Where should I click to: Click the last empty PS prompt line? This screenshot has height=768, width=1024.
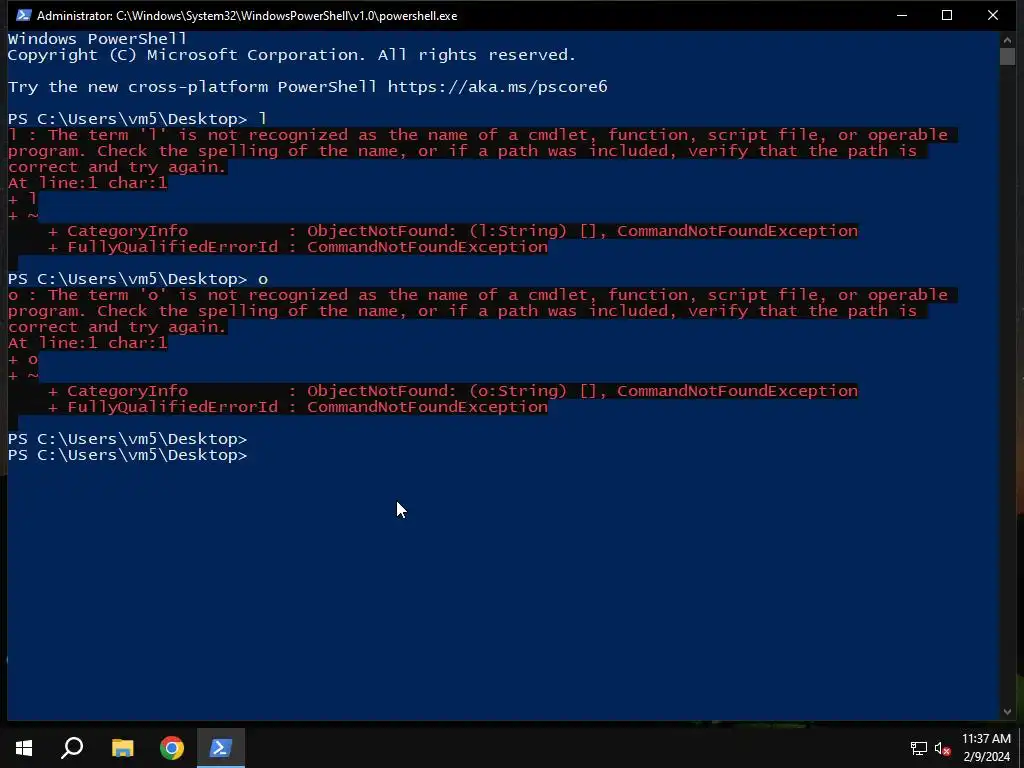coord(128,455)
